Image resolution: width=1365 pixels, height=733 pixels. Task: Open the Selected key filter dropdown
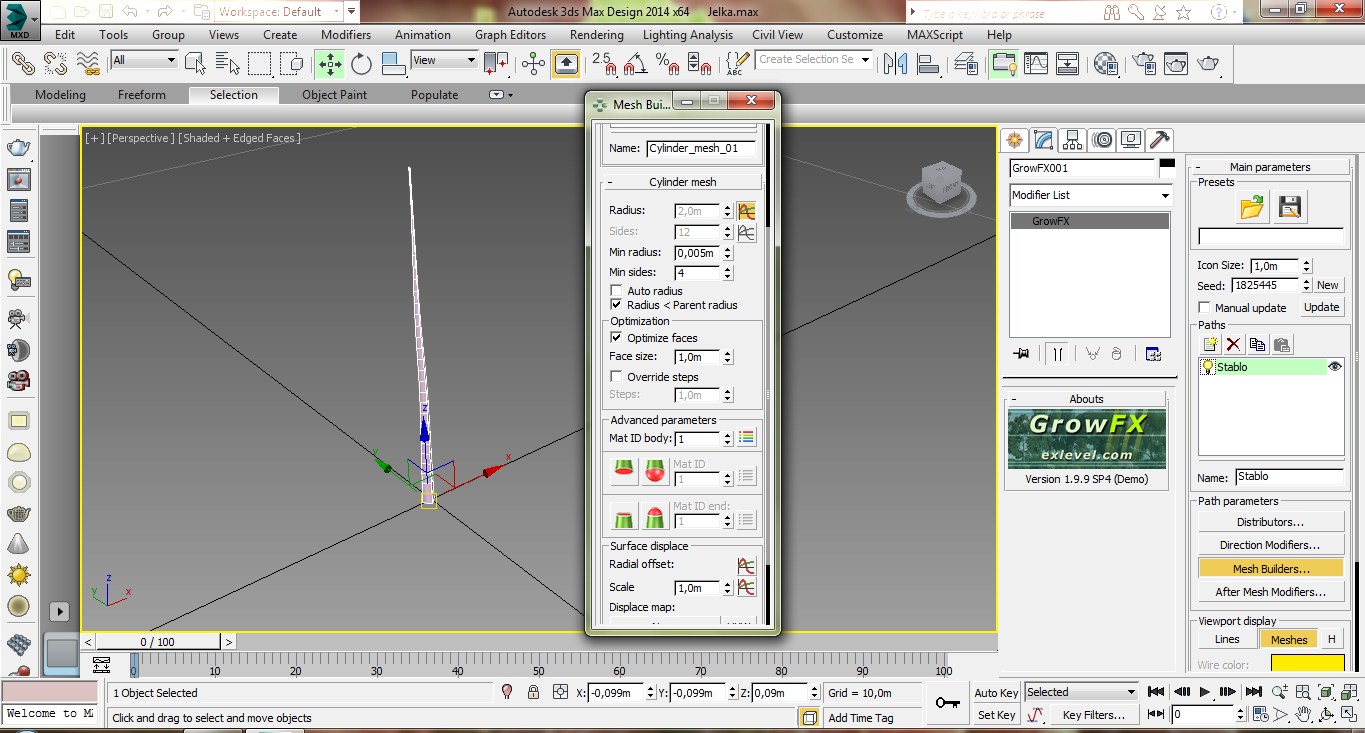[x=1082, y=692]
